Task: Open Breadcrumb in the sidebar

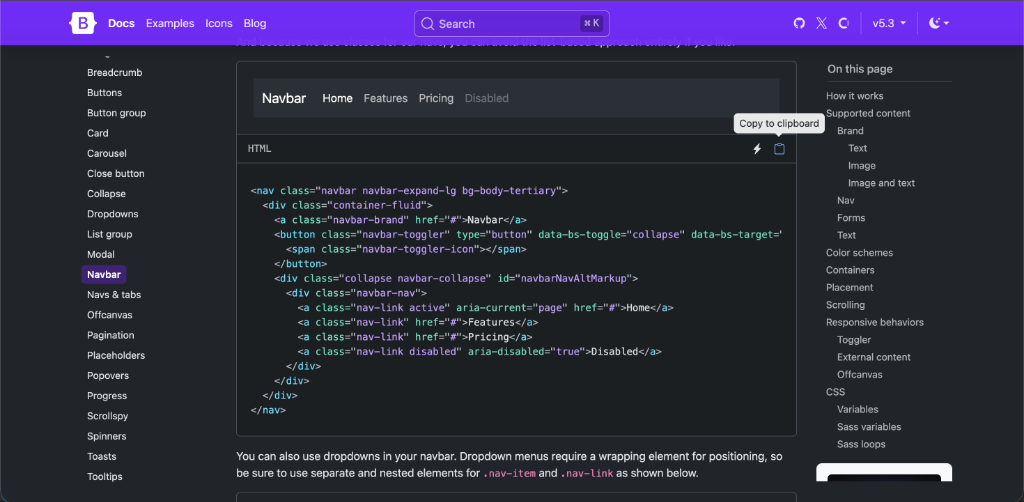Action: pyautogui.click(x=114, y=72)
